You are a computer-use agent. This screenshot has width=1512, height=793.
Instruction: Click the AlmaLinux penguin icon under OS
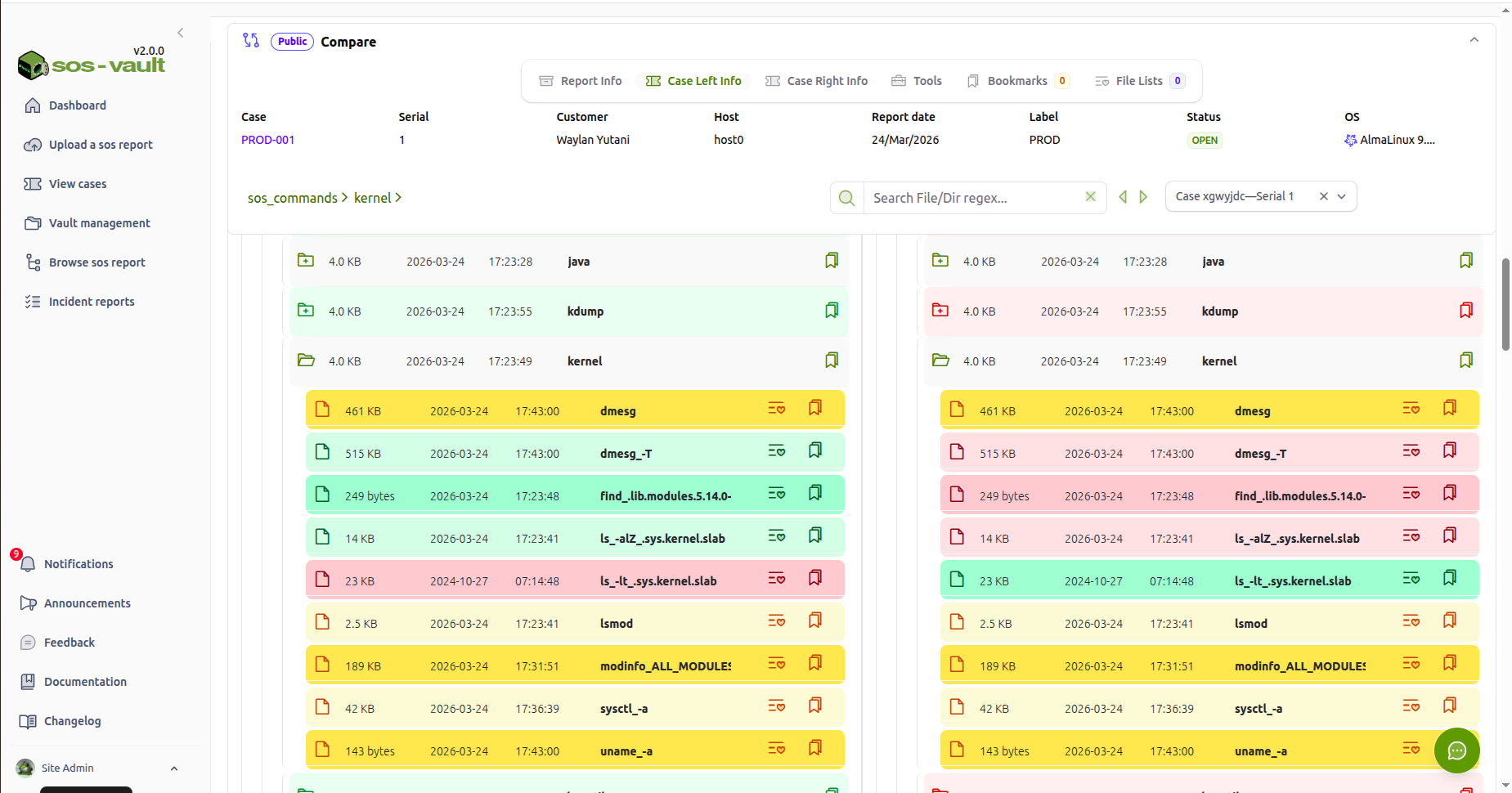pyautogui.click(x=1350, y=140)
